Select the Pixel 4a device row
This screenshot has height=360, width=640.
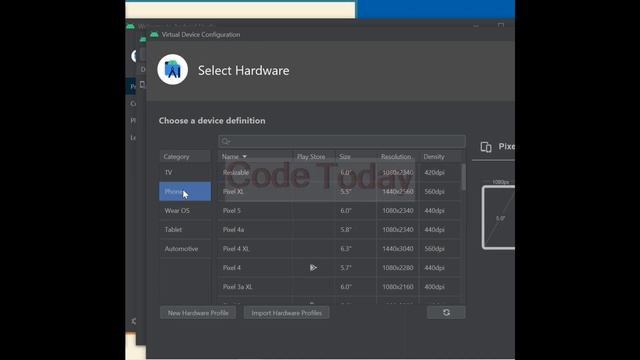(340, 229)
